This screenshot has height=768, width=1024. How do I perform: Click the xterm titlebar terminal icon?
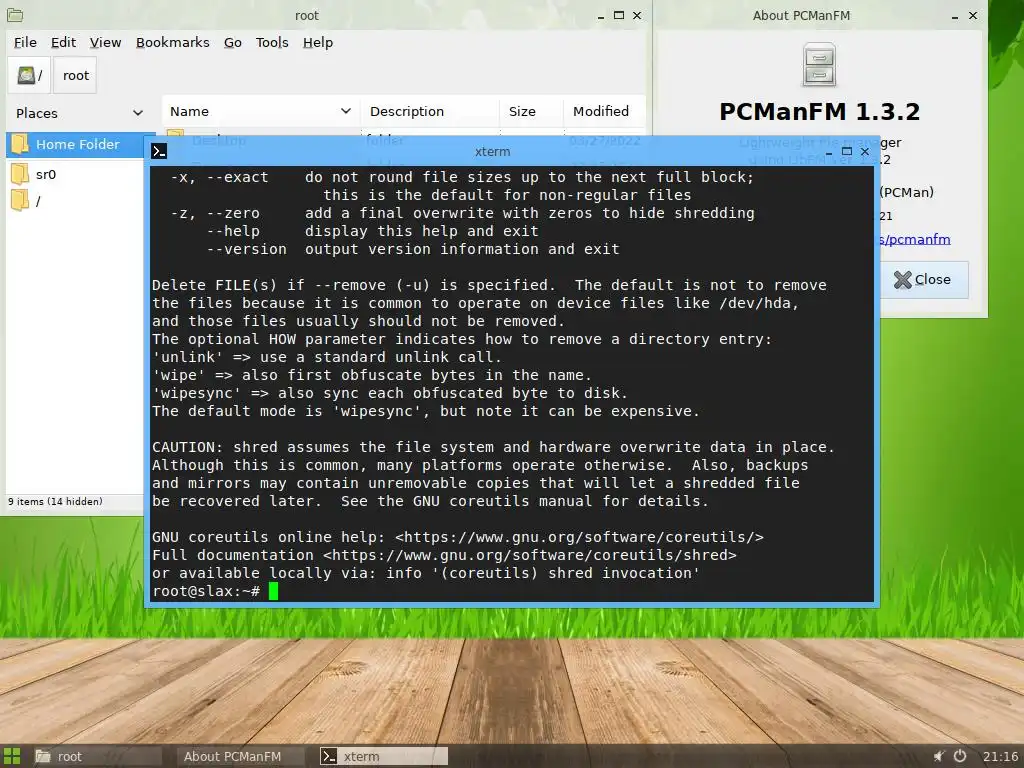[x=159, y=152]
